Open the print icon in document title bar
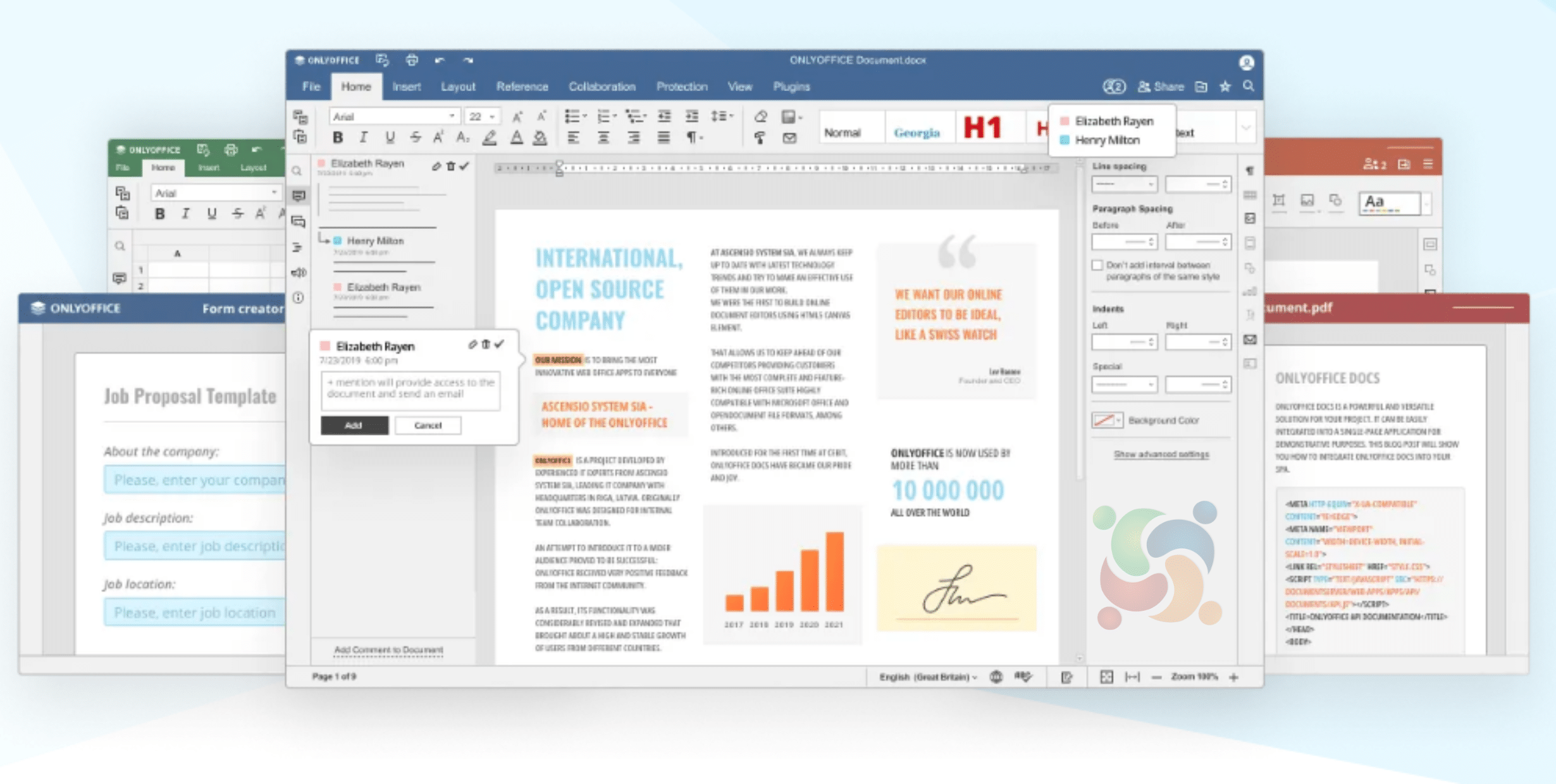 coord(412,60)
